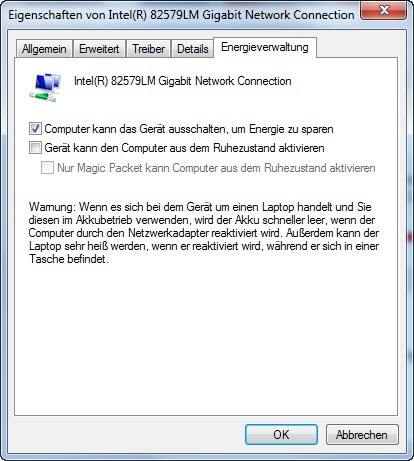
Task: Click the network adapter computers icon
Action: click(45, 87)
